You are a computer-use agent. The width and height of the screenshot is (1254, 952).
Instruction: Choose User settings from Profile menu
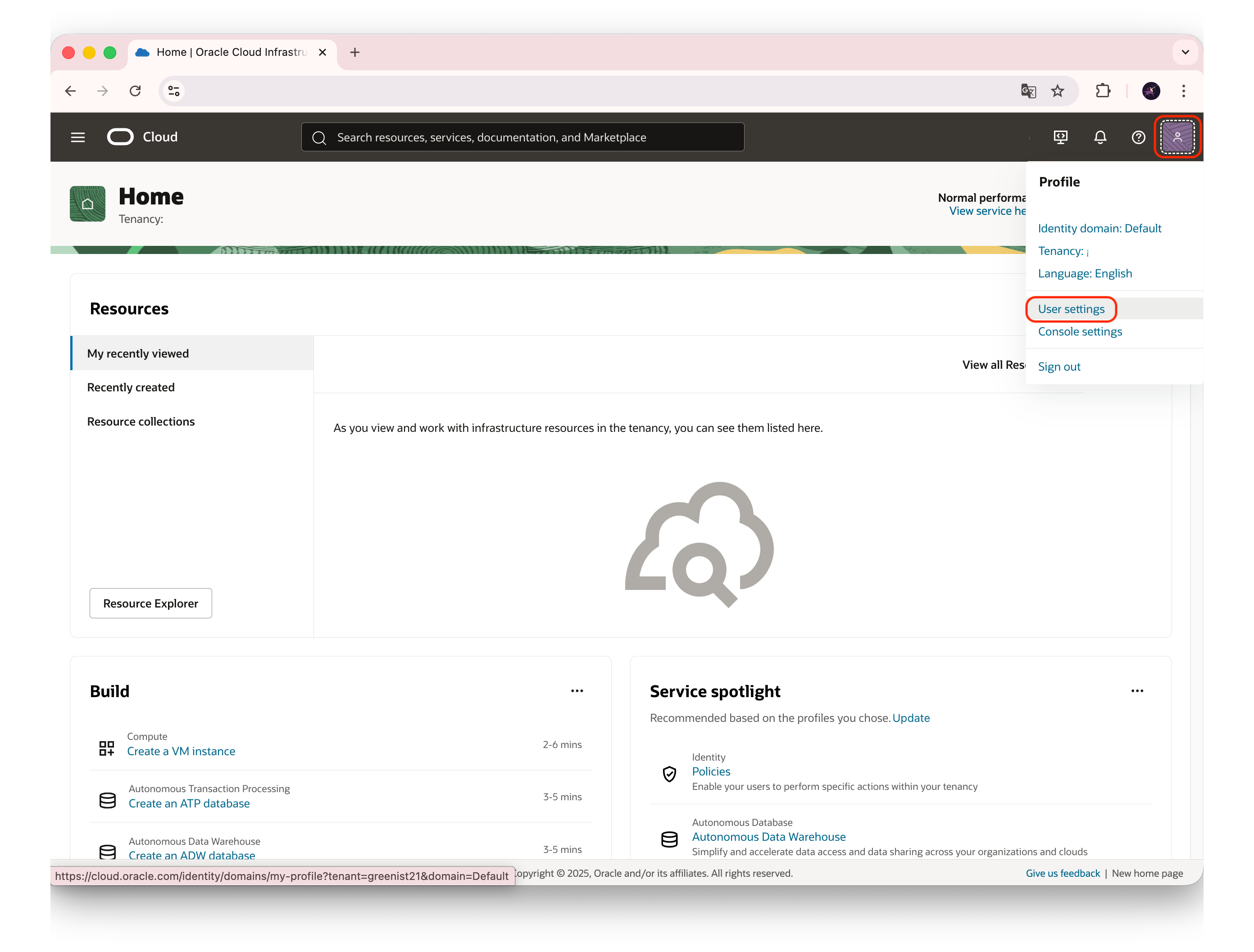1071,309
